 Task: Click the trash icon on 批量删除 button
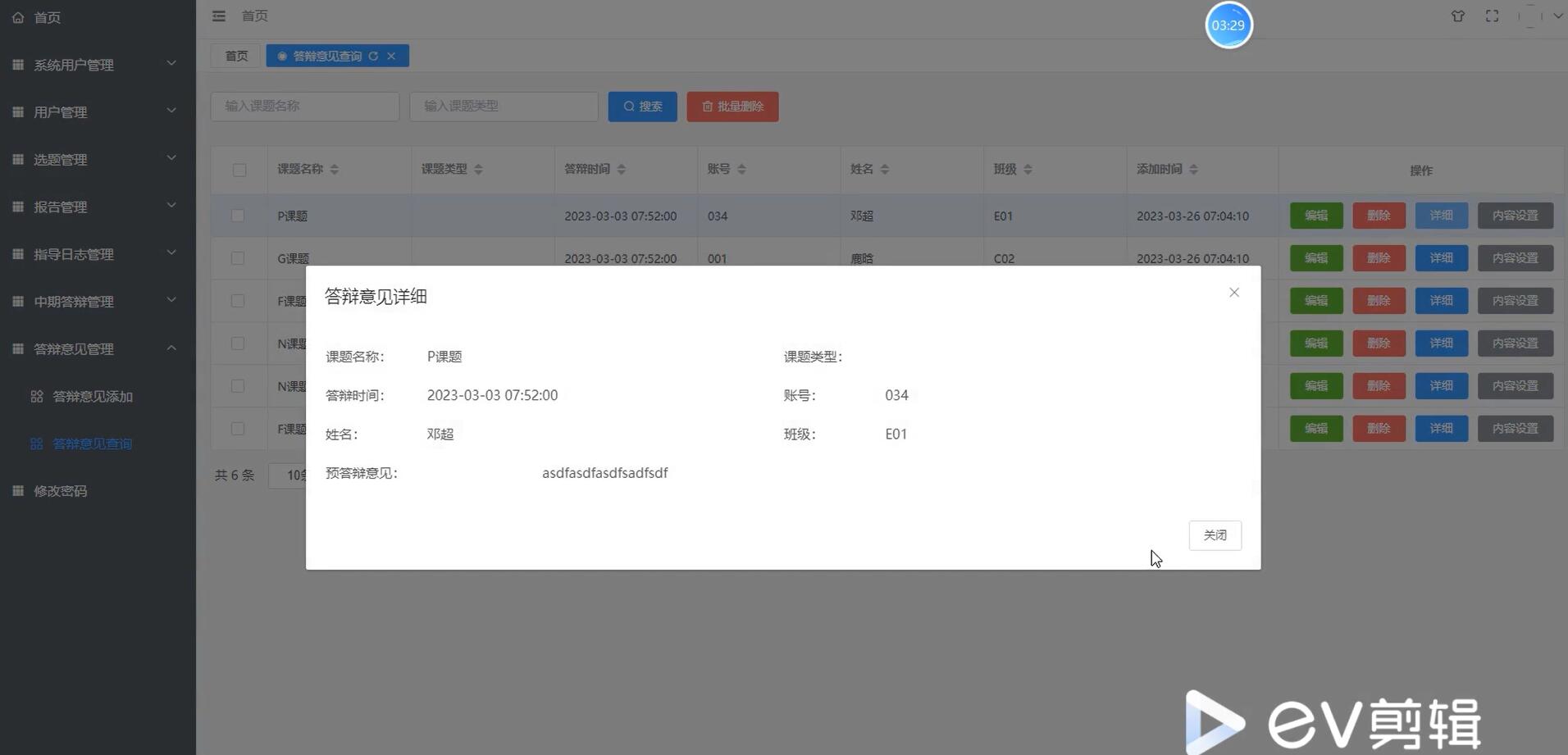(709, 106)
